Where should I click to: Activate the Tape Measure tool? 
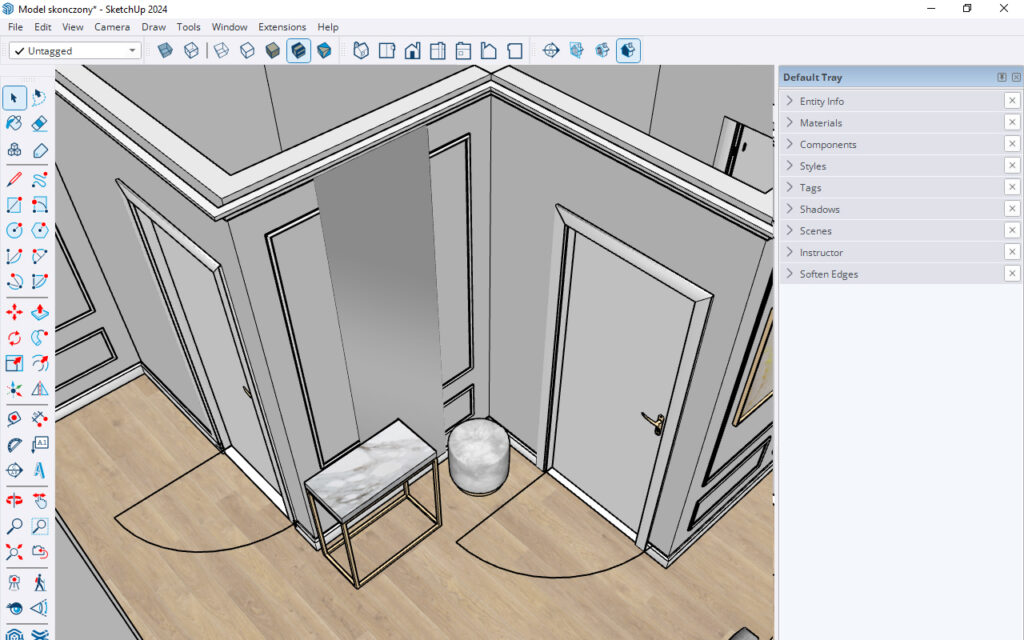click(14, 418)
